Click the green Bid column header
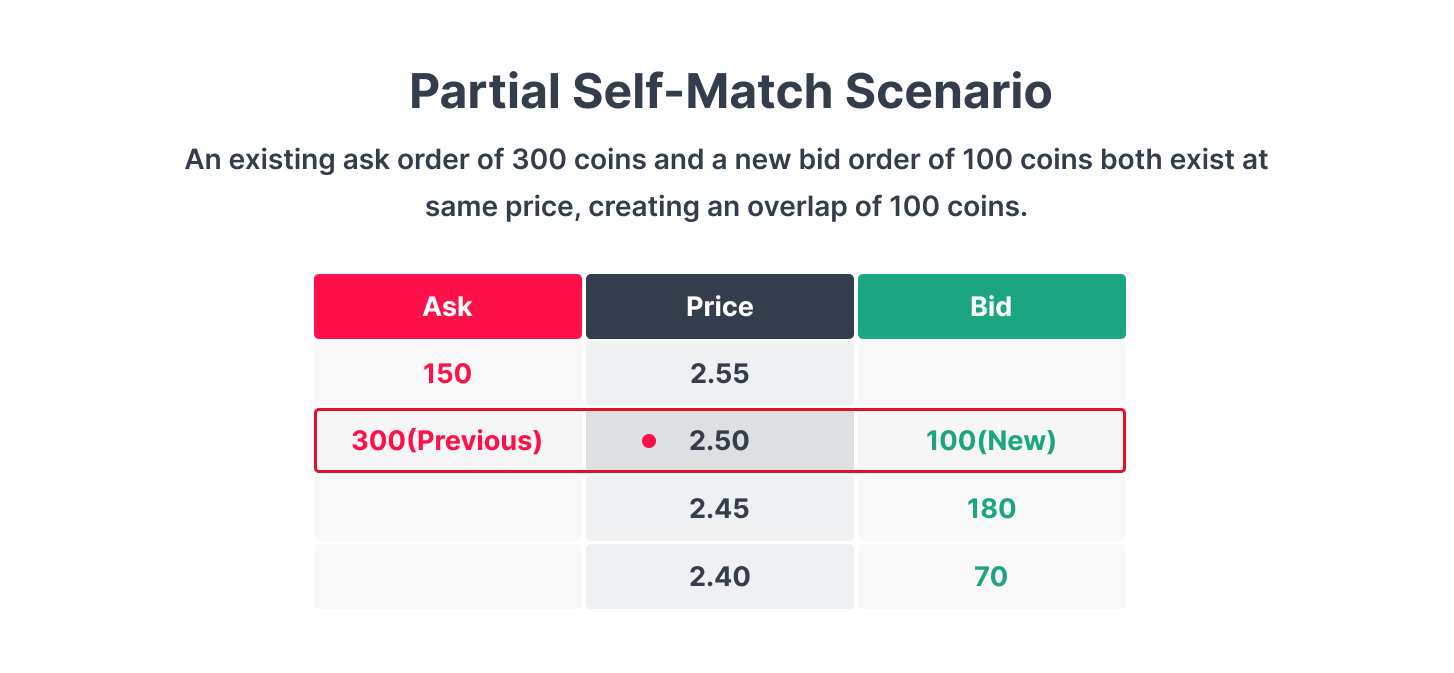Screen dimensions: 1454x673 [991, 306]
